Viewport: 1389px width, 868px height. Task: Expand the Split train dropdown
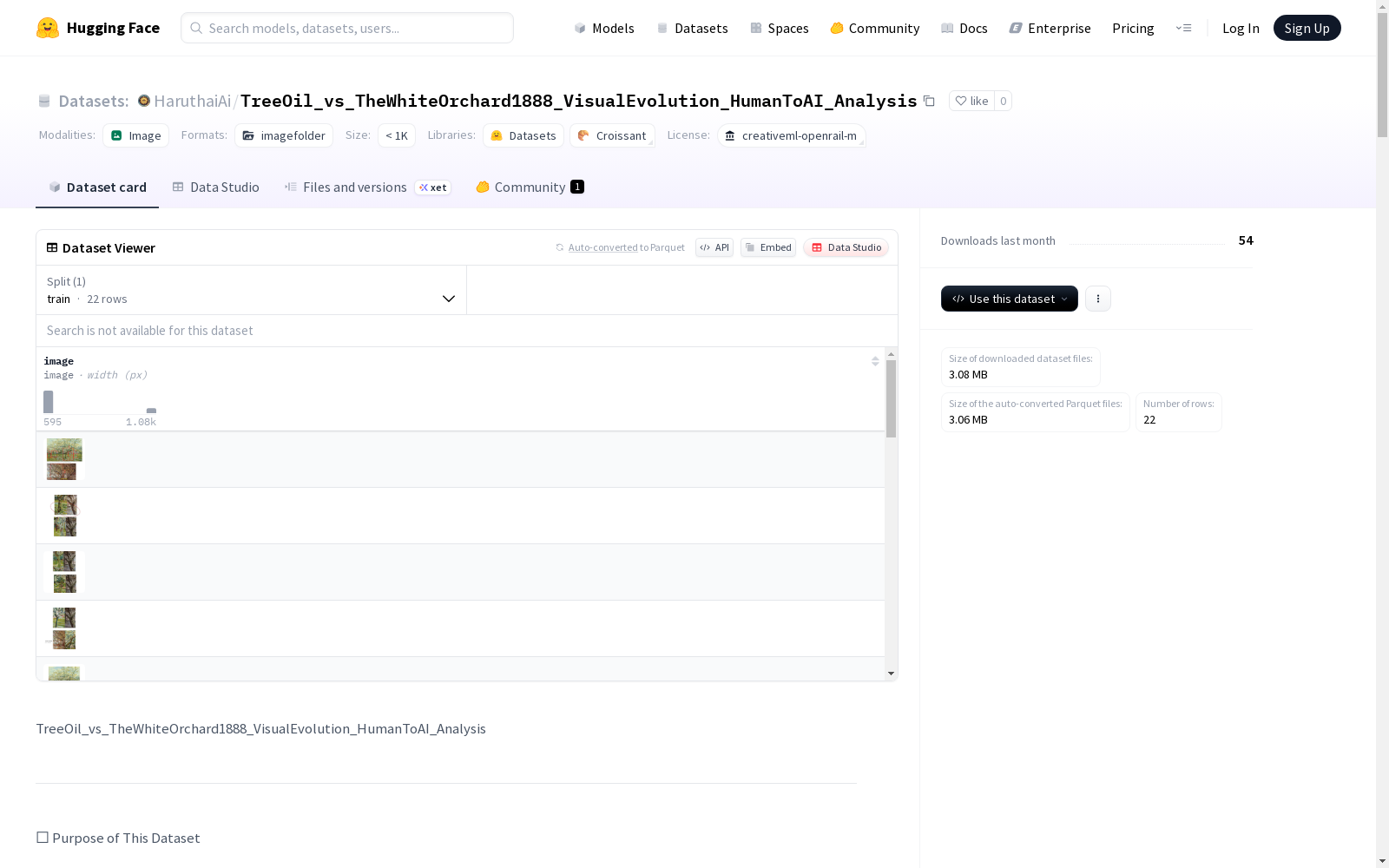pos(251,290)
